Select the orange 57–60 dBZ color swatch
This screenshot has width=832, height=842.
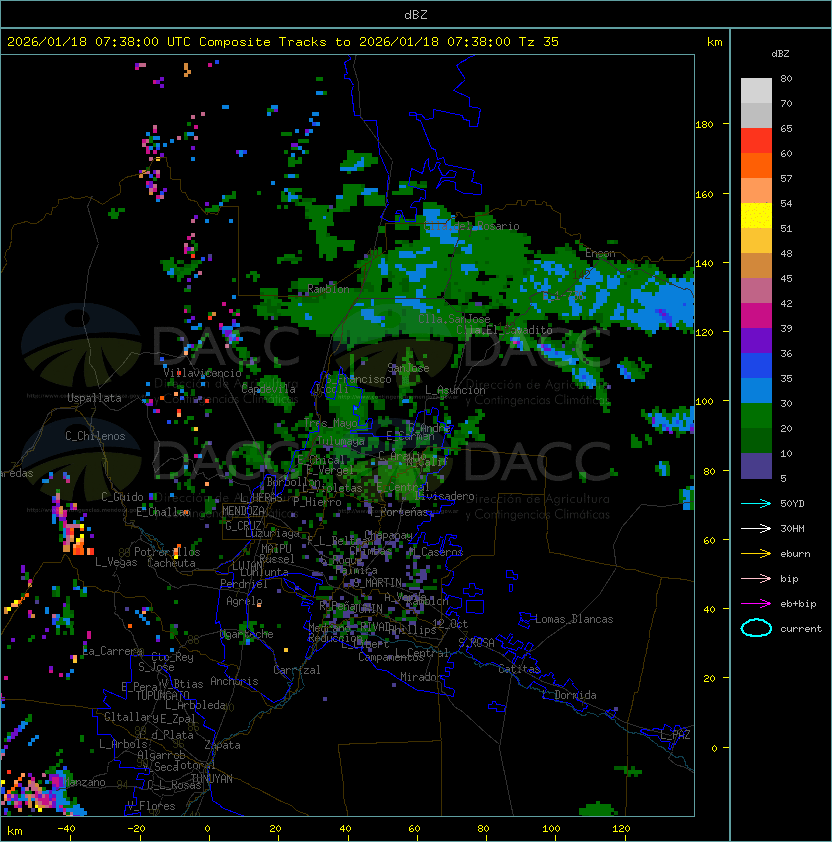[756, 165]
